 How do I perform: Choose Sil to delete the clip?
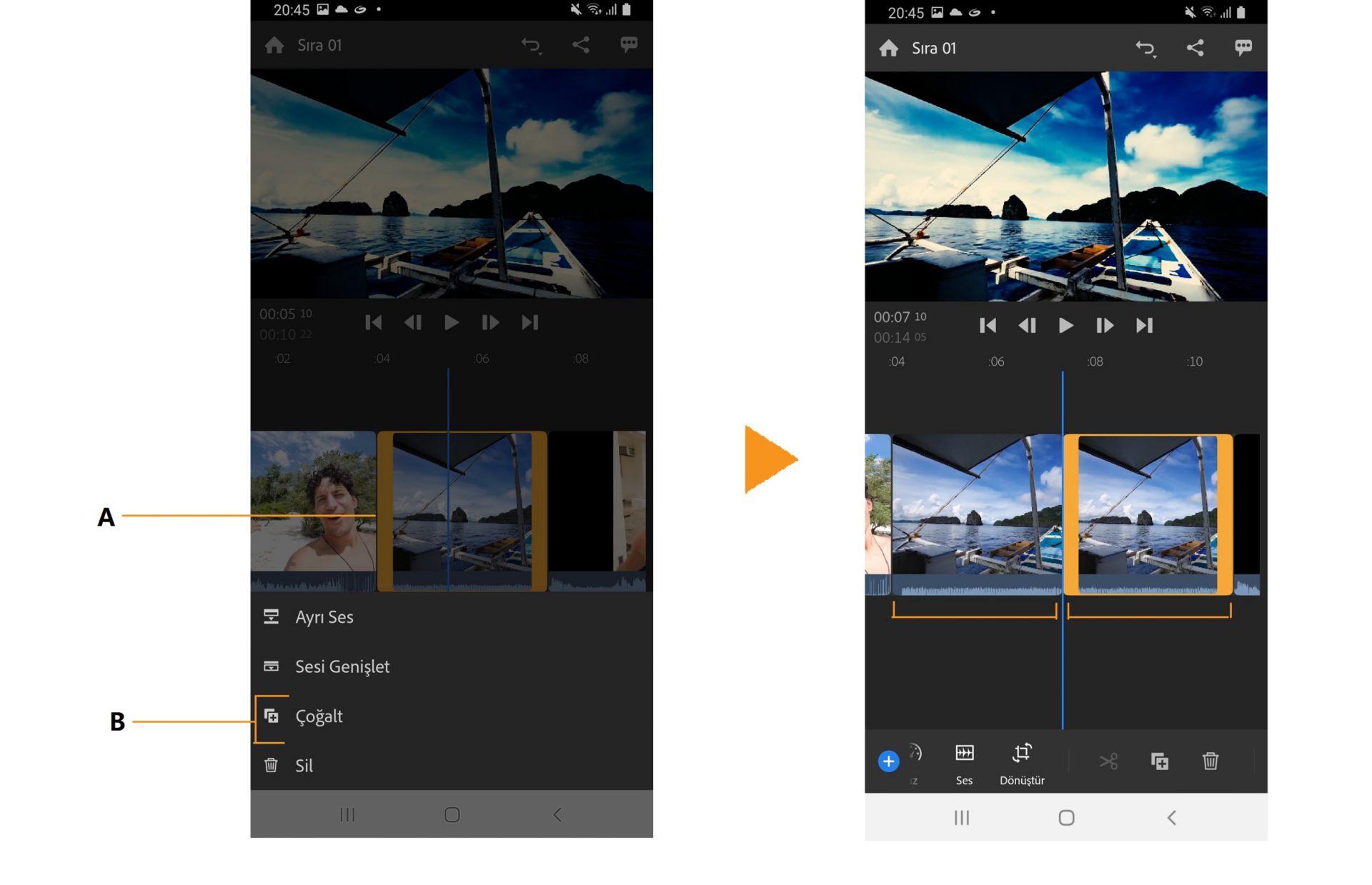pyautogui.click(x=304, y=766)
